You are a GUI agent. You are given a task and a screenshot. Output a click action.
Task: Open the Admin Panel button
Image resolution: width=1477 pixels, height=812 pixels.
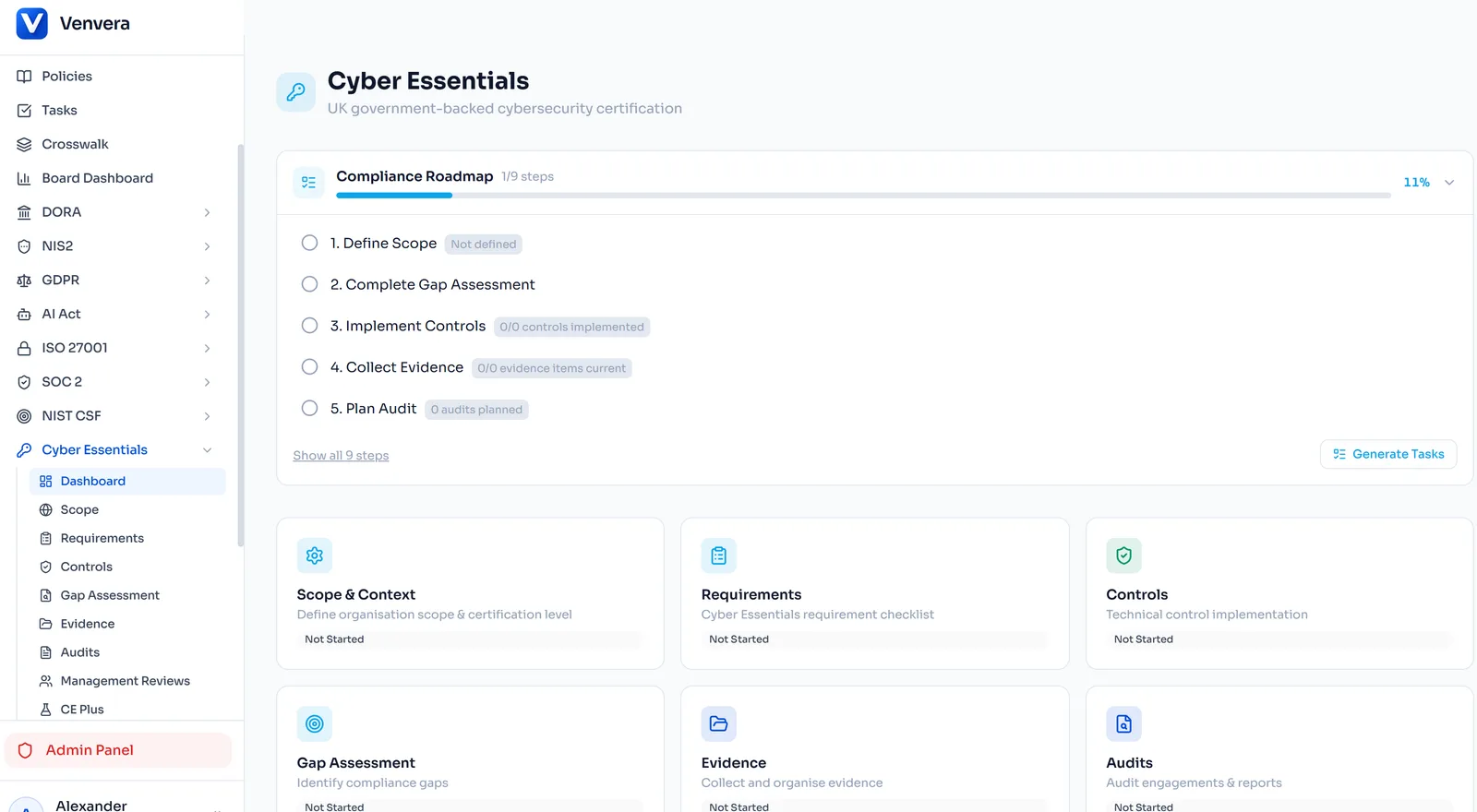click(x=118, y=750)
